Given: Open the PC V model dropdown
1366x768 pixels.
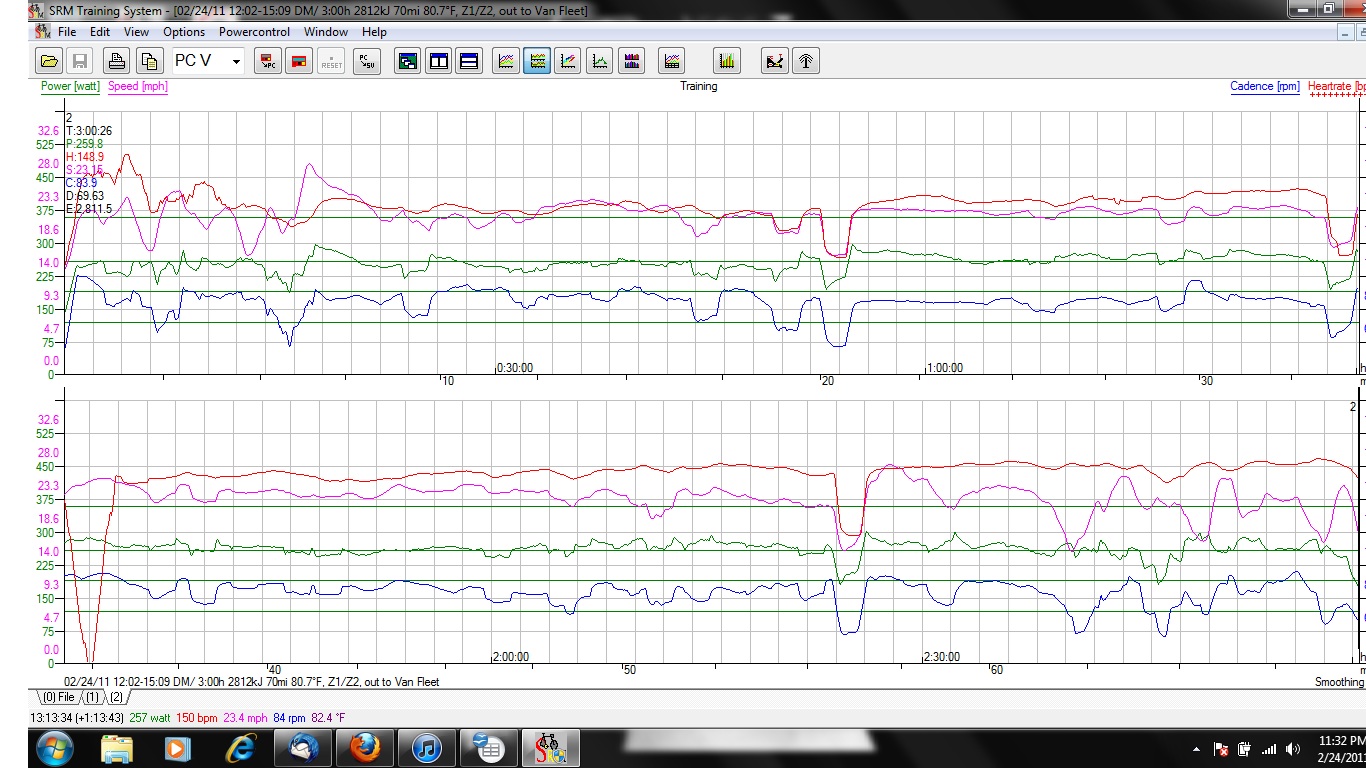Looking at the screenshot, I should 236,61.
